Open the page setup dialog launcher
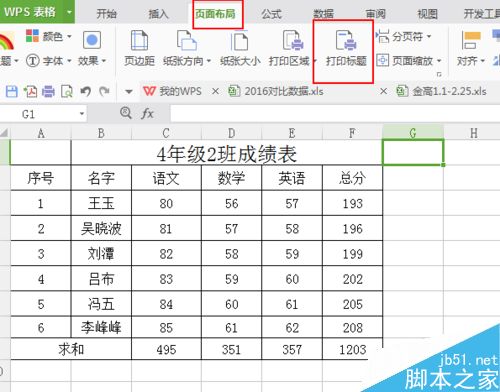 pos(439,74)
